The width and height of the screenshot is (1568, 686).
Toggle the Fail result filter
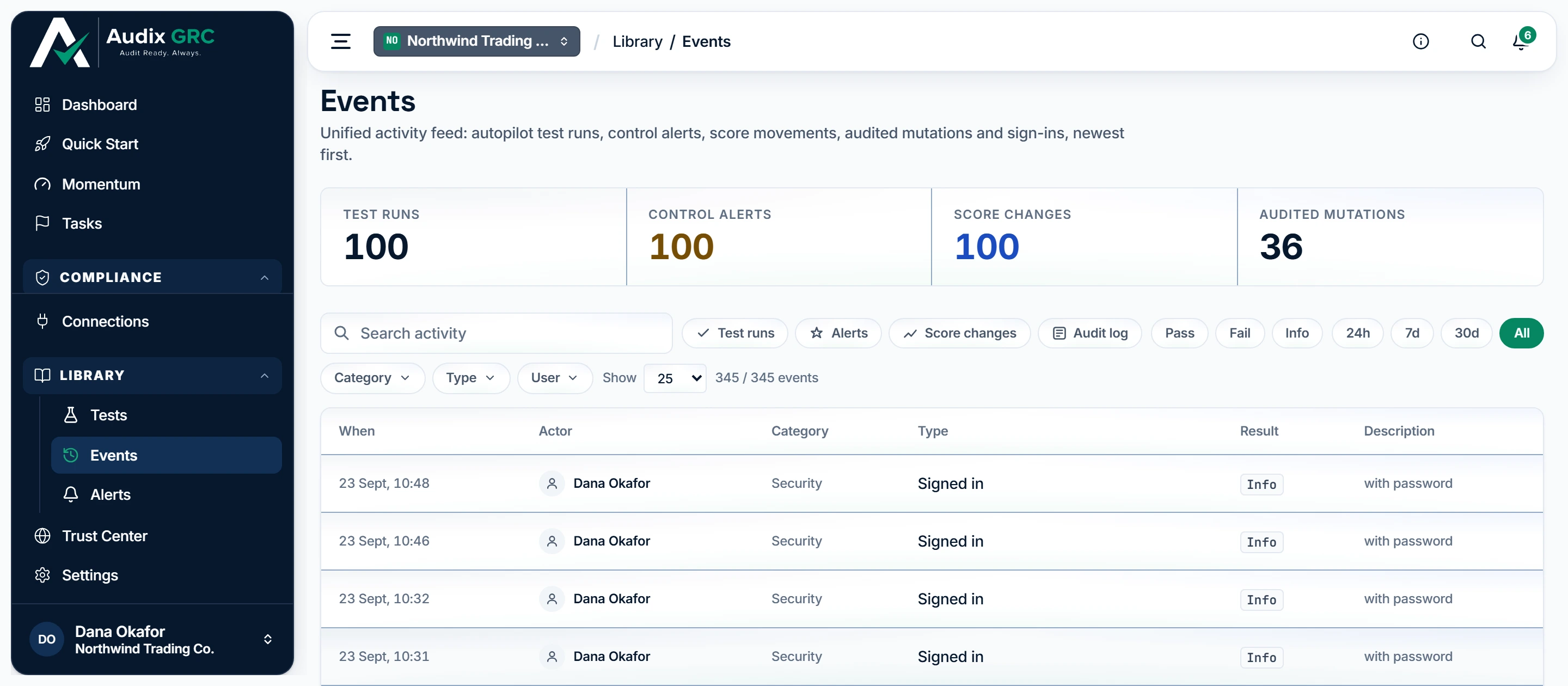click(x=1239, y=333)
